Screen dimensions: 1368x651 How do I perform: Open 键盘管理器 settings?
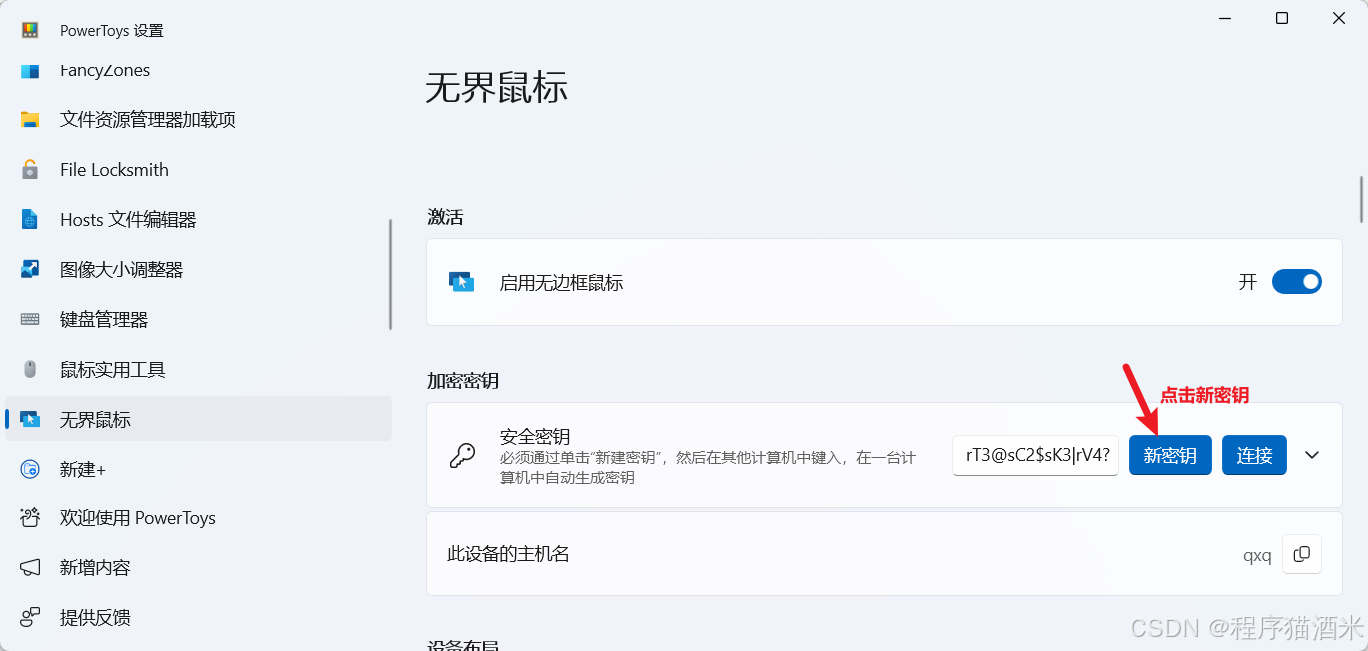click(x=198, y=320)
